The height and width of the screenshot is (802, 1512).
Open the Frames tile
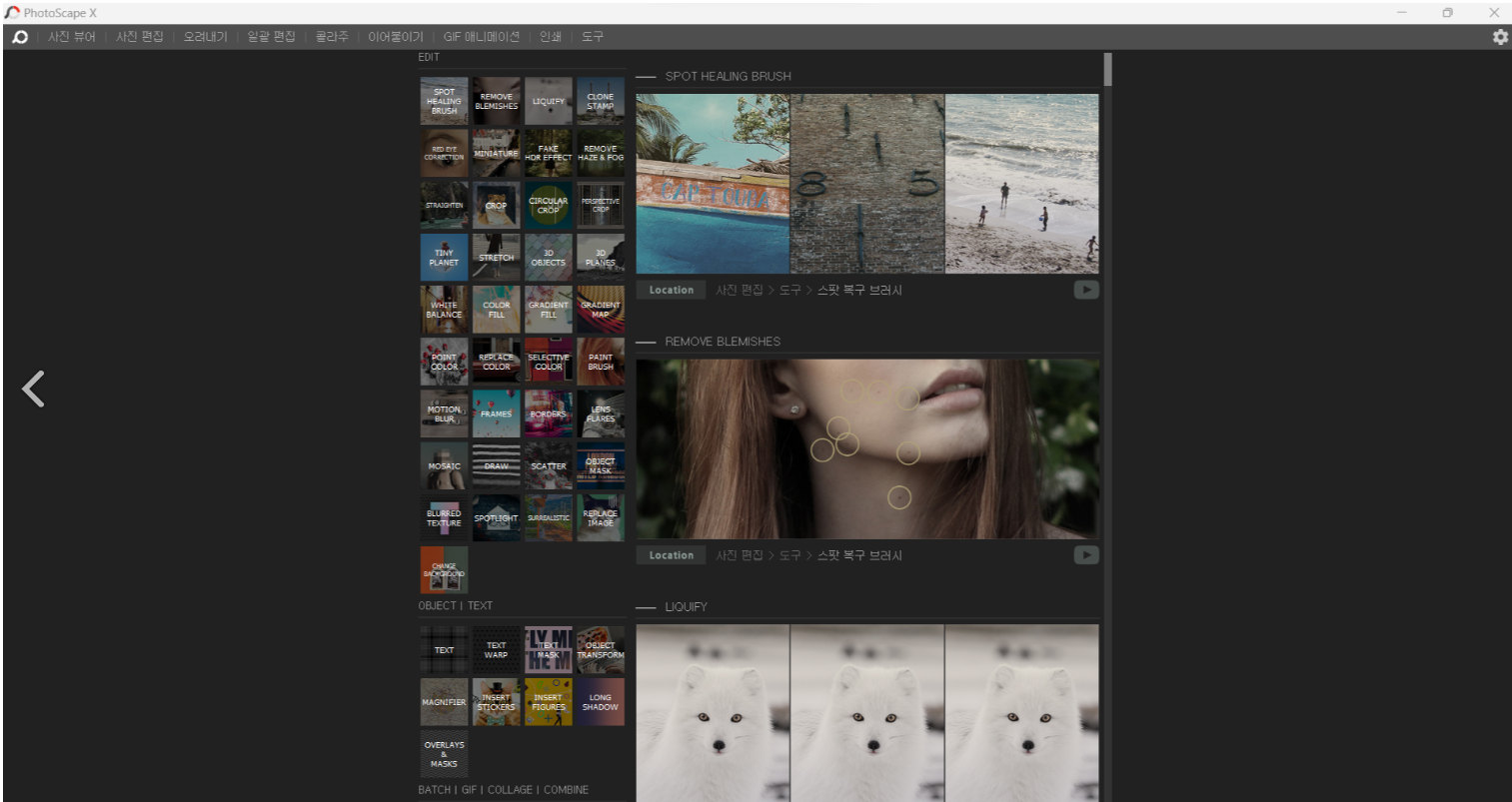coord(496,413)
